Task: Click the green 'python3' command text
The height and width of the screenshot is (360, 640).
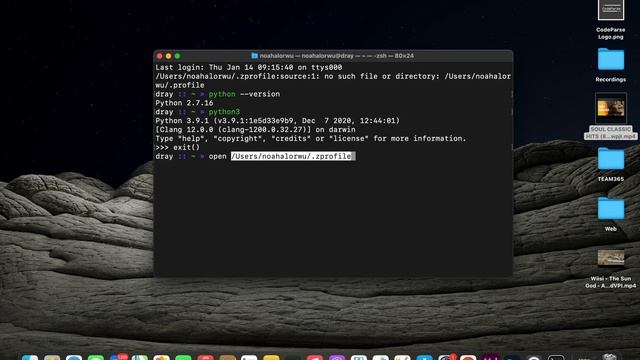Action: [x=224, y=112]
